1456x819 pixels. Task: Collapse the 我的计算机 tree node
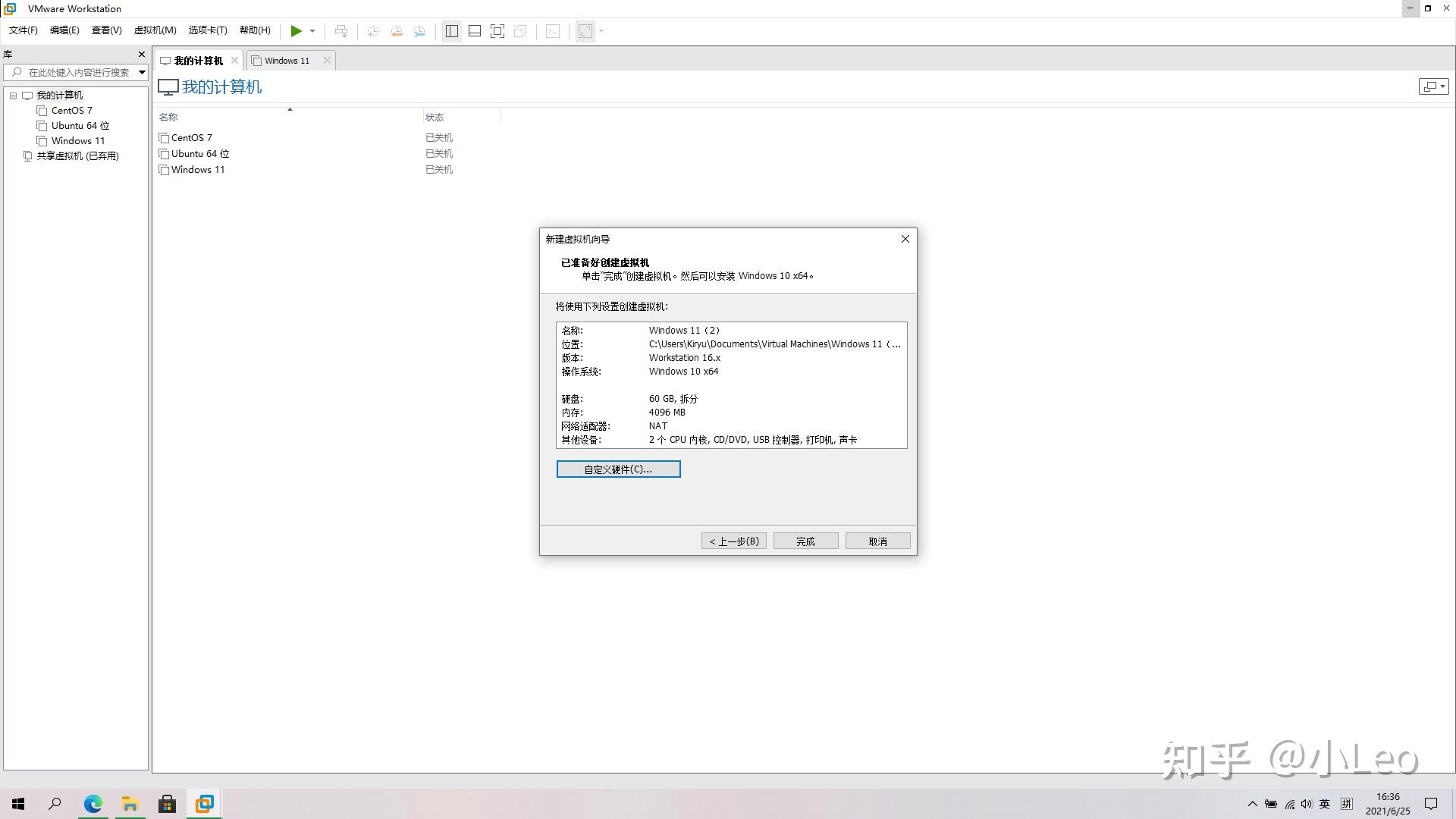(x=13, y=96)
